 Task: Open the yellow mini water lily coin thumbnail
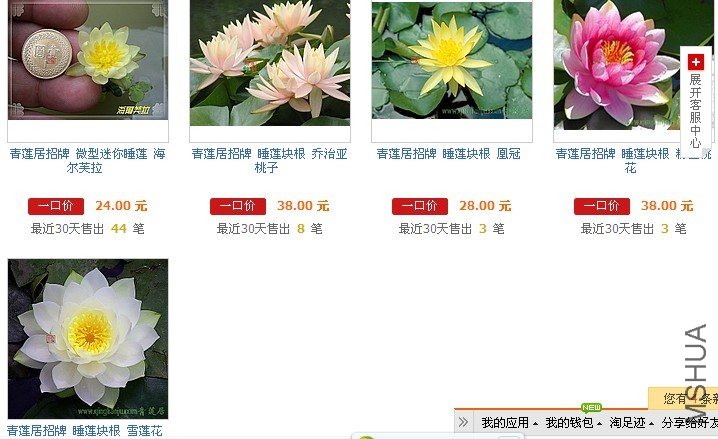coord(88,60)
